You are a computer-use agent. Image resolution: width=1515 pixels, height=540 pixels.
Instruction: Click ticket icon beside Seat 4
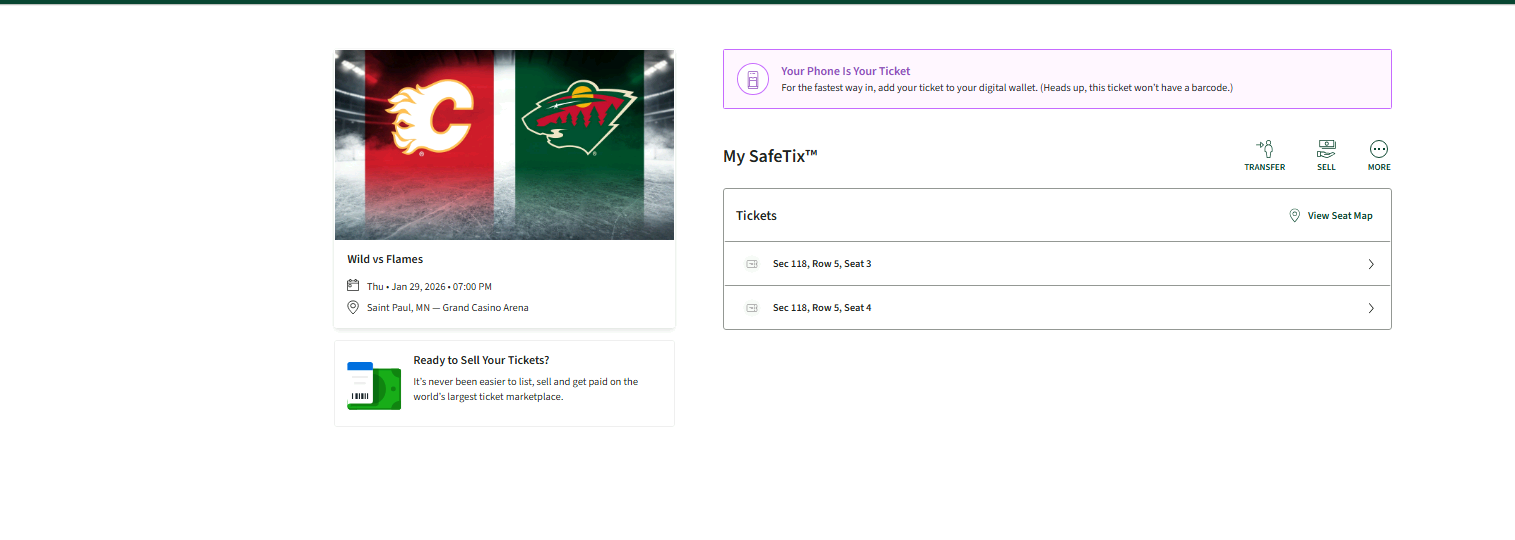pyautogui.click(x=752, y=308)
